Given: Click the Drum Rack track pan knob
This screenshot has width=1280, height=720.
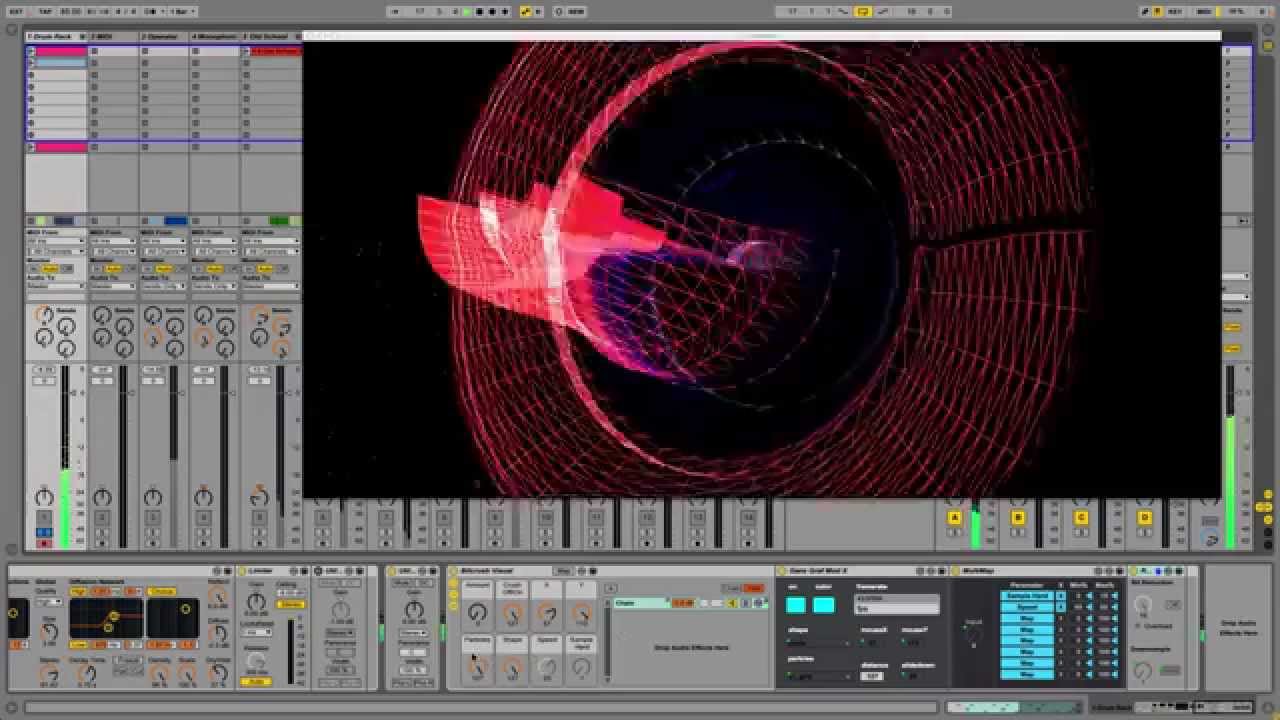Looking at the screenshot, I should click(44, 496).
